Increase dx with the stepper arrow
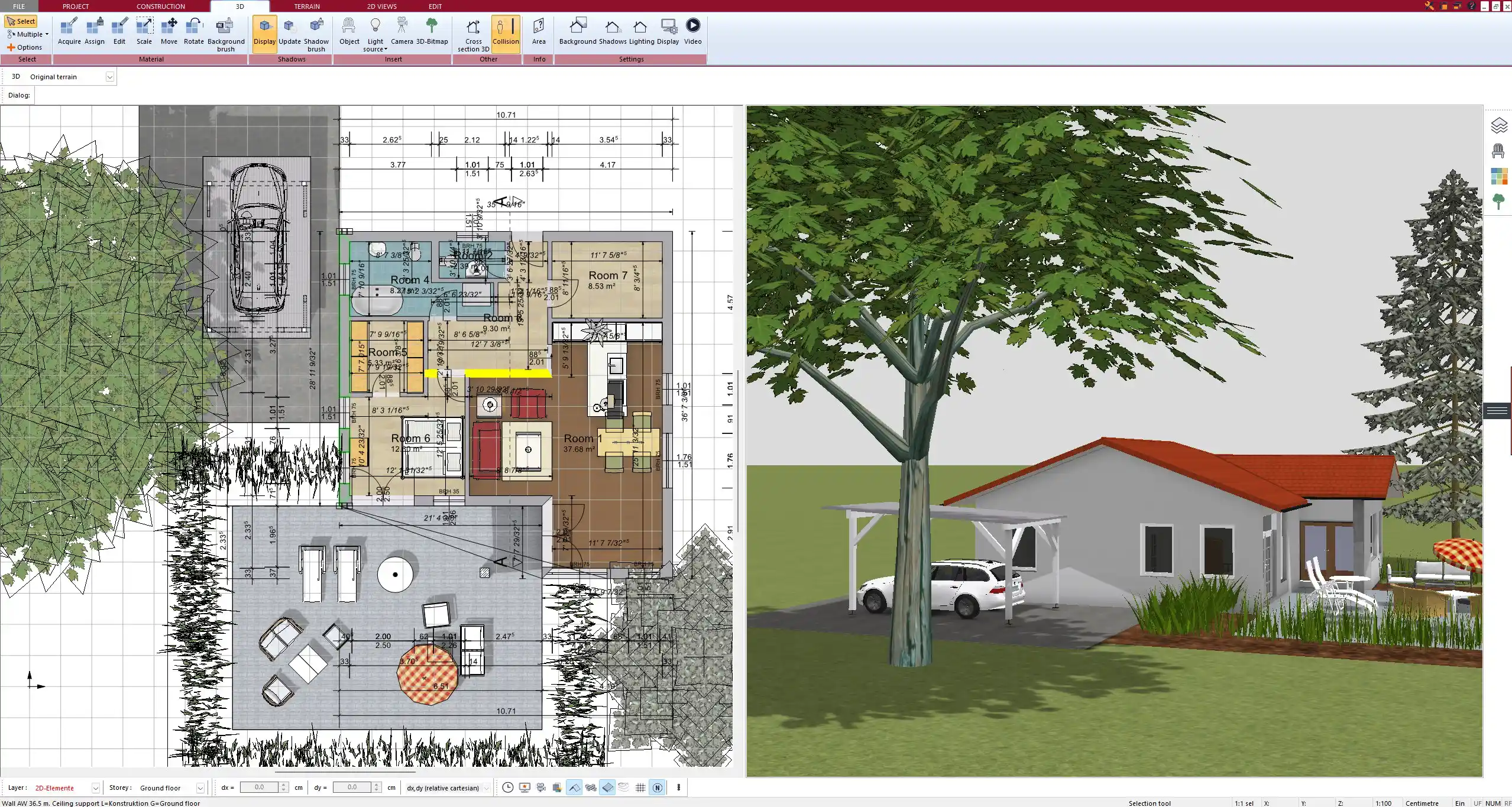The image size is (1512, 807). tap(284, 785)
